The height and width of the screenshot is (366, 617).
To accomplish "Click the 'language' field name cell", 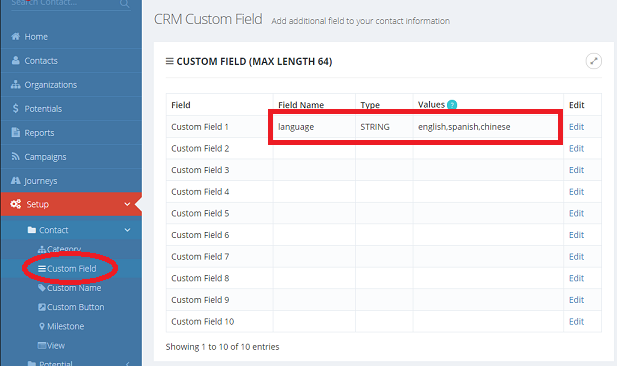I will (314, 127).
